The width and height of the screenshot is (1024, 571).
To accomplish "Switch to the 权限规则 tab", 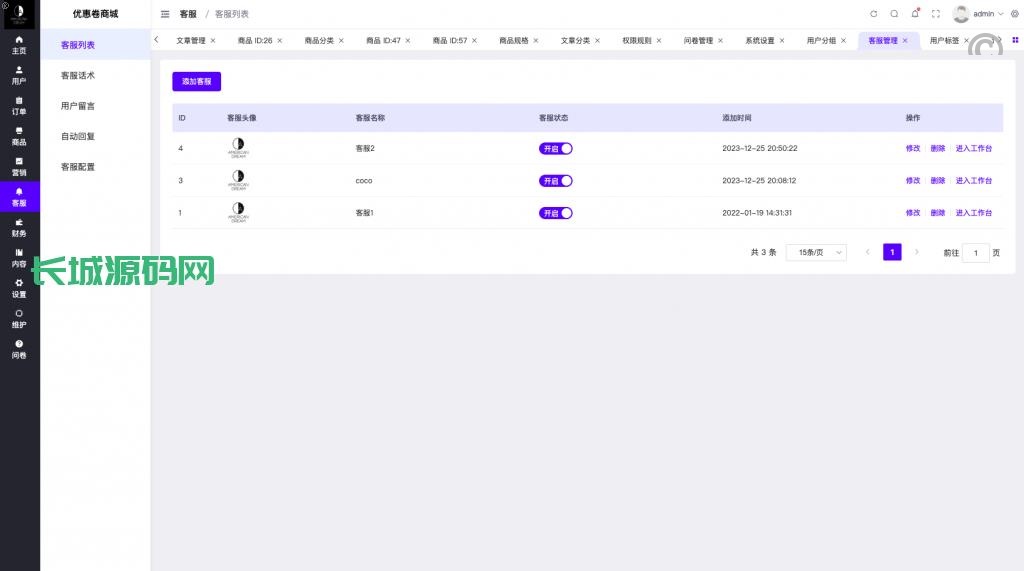I will tap(637, 41).
